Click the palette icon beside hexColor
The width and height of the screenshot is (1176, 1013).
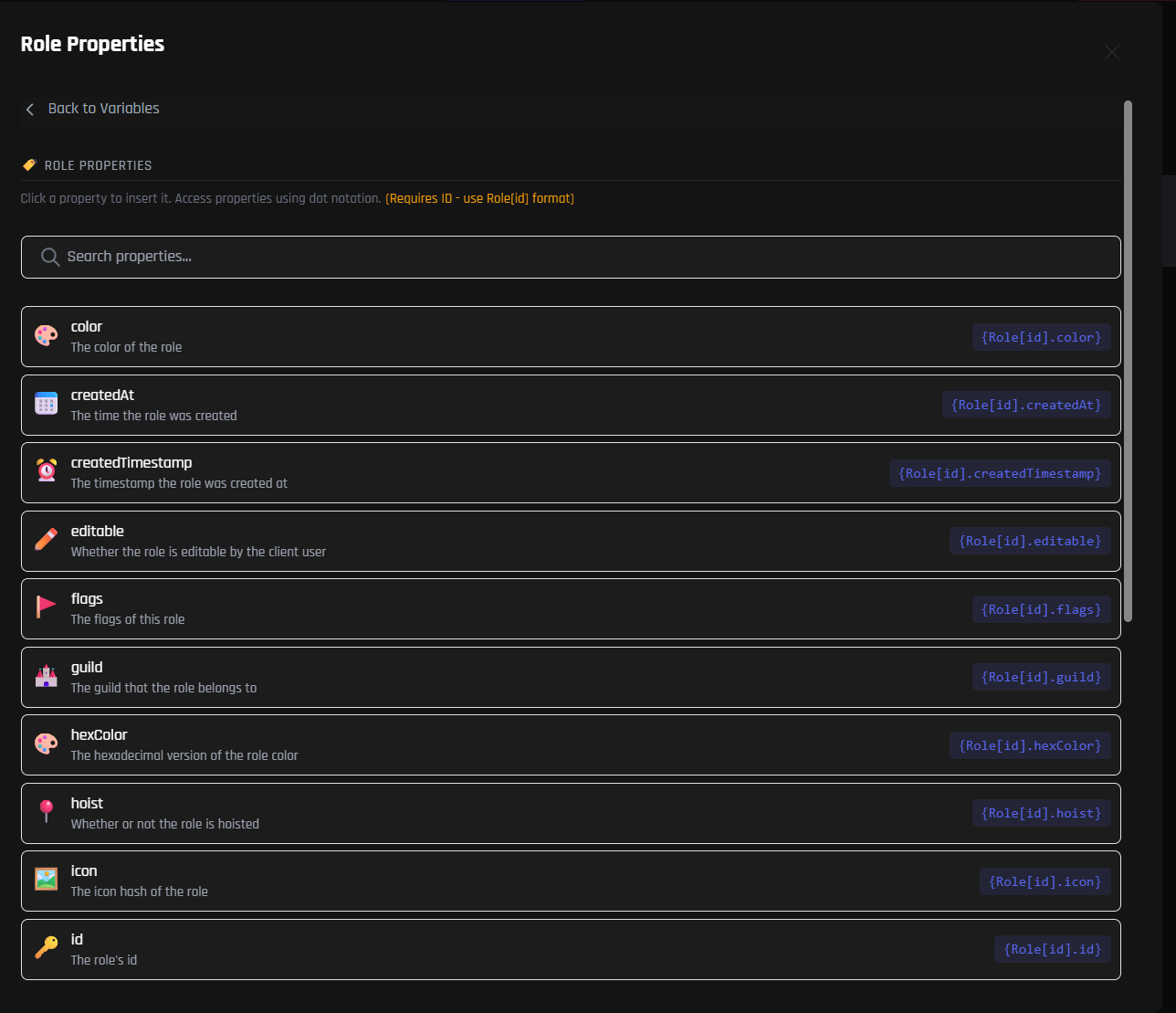(46, 744)
